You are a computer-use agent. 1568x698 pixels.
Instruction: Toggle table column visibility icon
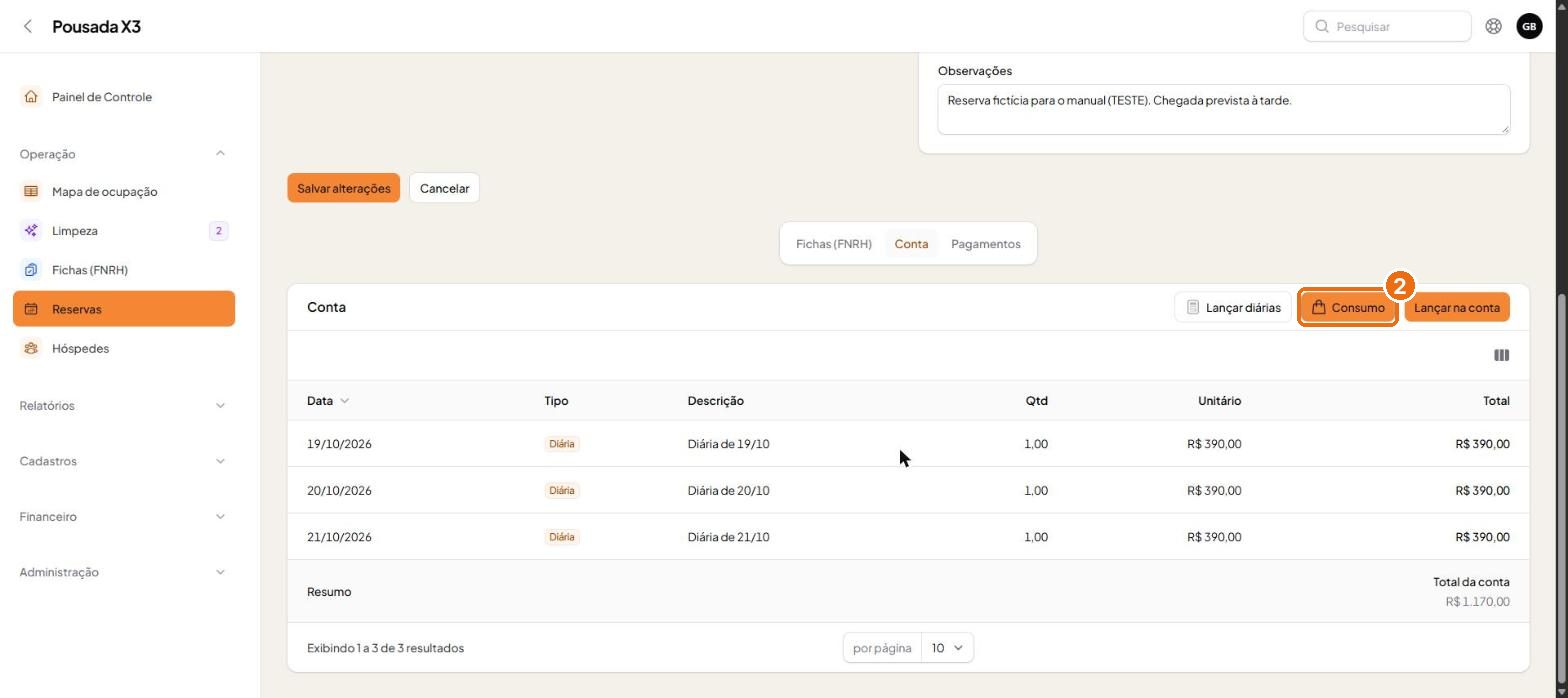click(1501, 355)
